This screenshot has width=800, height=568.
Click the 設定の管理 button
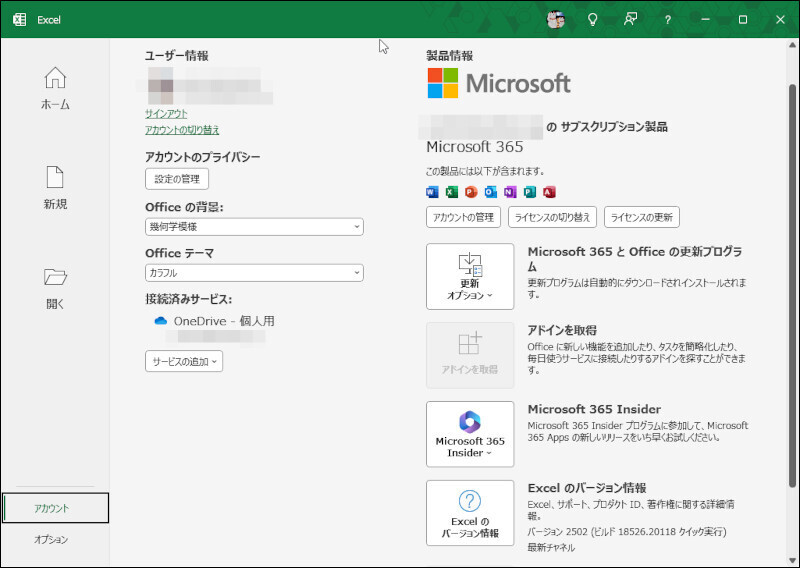pos(177,179)
